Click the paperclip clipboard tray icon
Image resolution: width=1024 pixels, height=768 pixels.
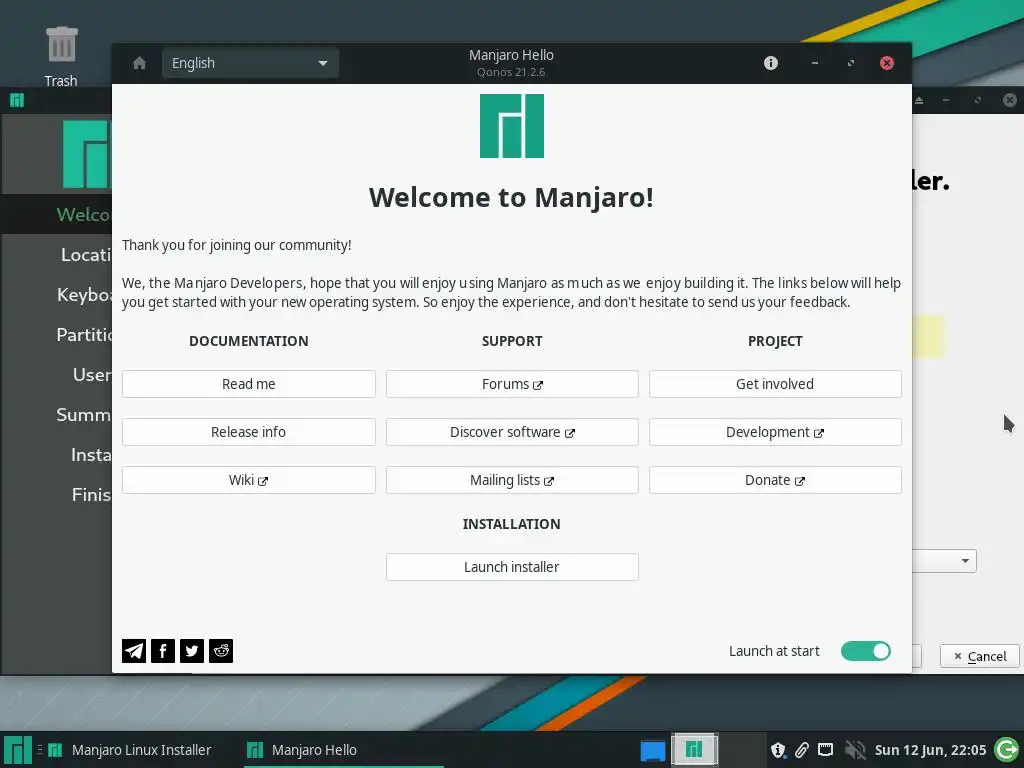tap(801, 750)
